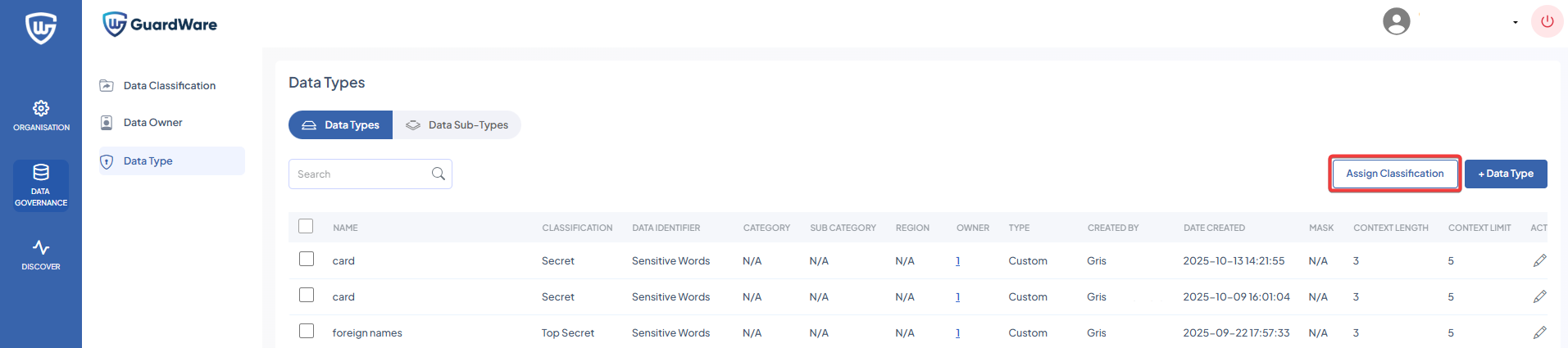
Task: Edit the first card row via pencil icon
Action: point(1539,260)
